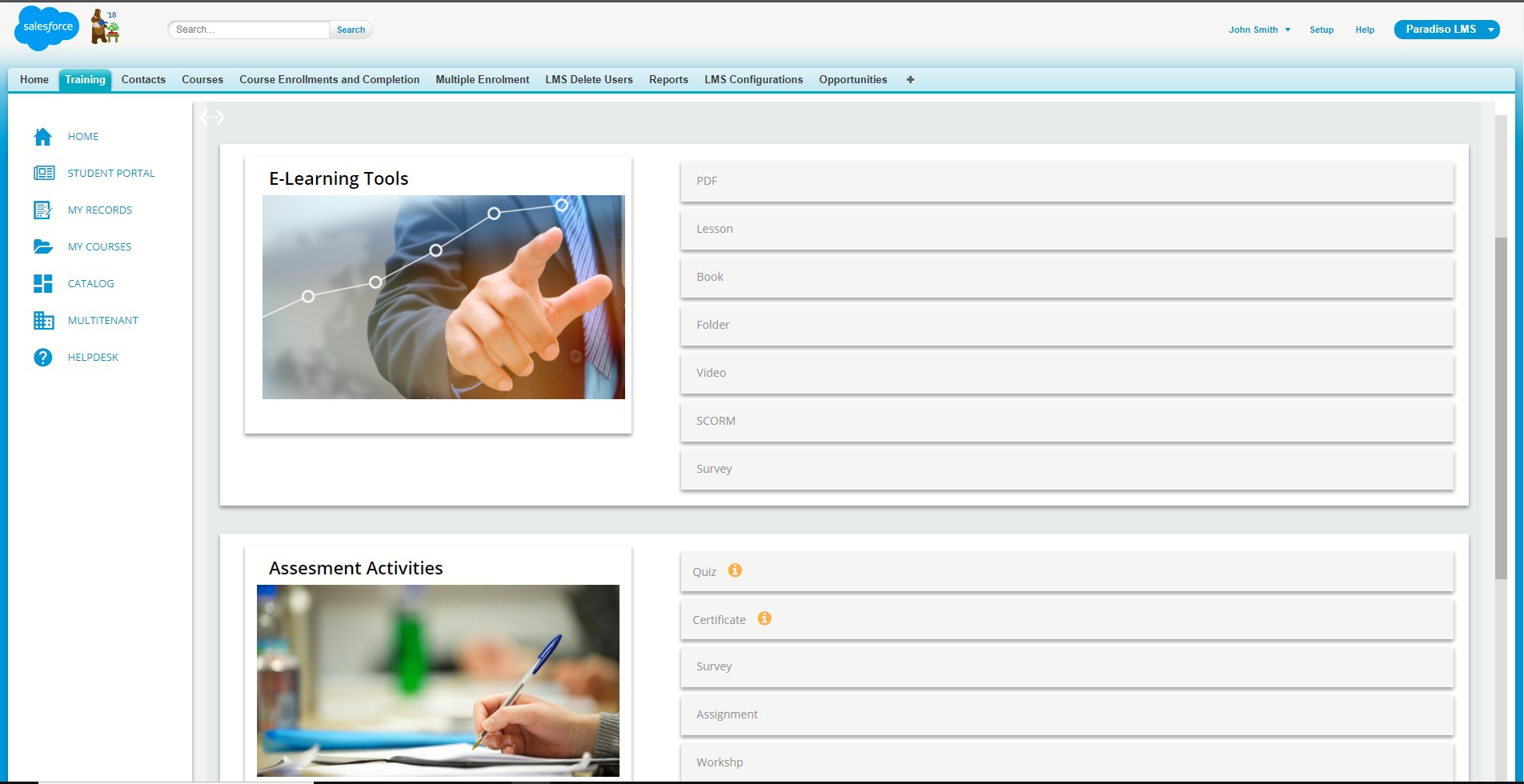Click the Setup link

coord(1321,30)
